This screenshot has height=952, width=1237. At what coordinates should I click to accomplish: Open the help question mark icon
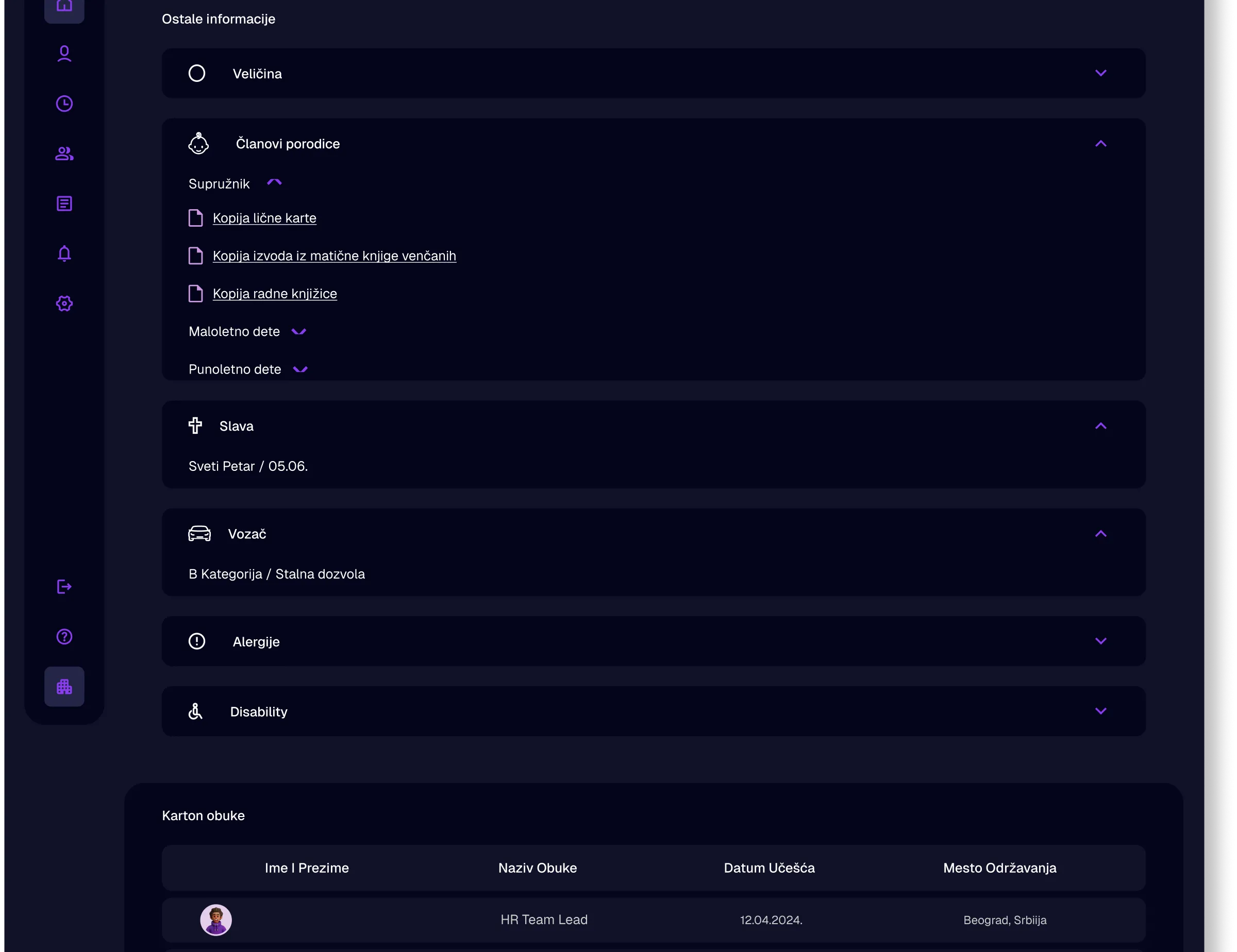pos(64,637)
